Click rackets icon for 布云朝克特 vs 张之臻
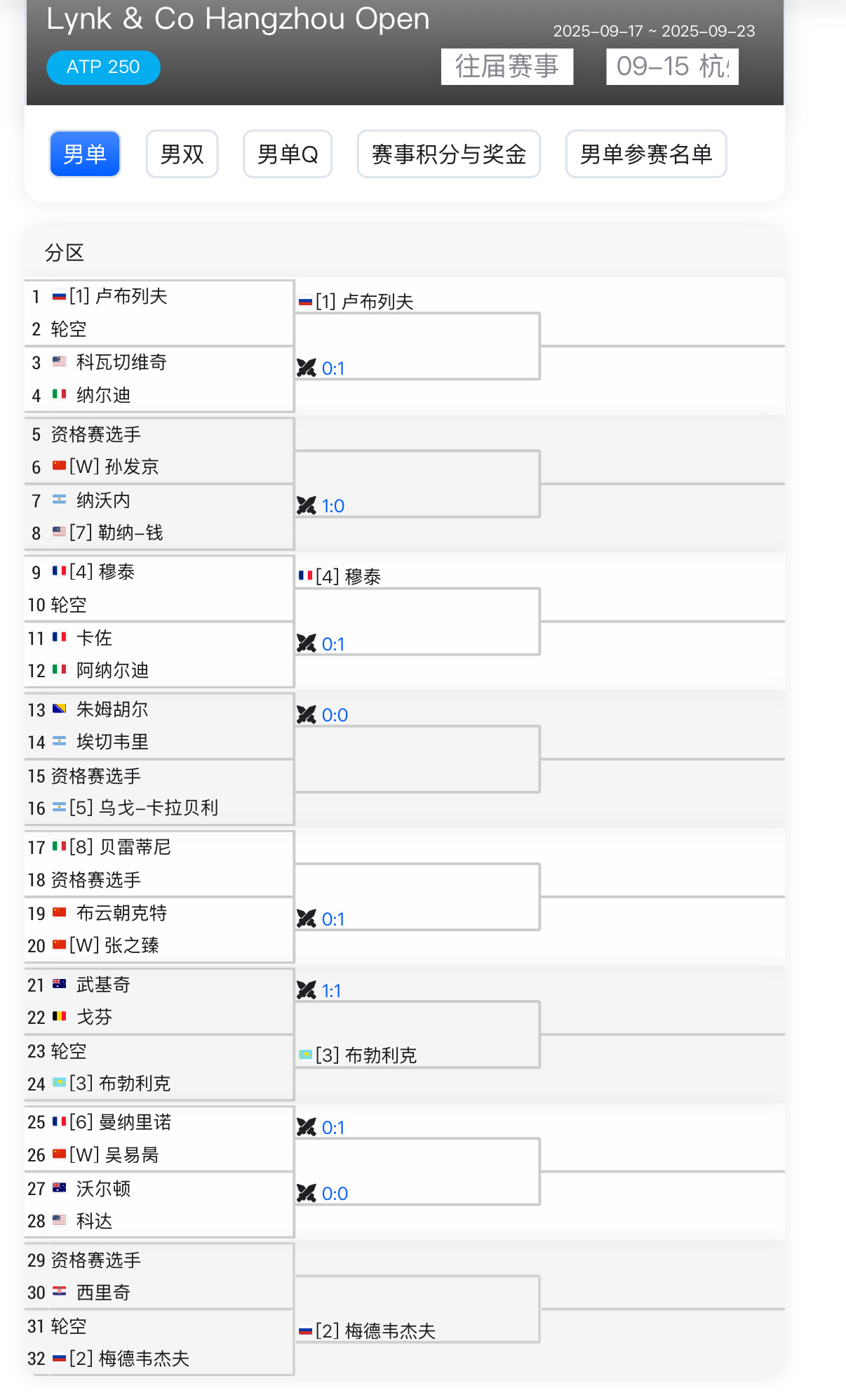 pyautogui.click(x=307, y=919)
